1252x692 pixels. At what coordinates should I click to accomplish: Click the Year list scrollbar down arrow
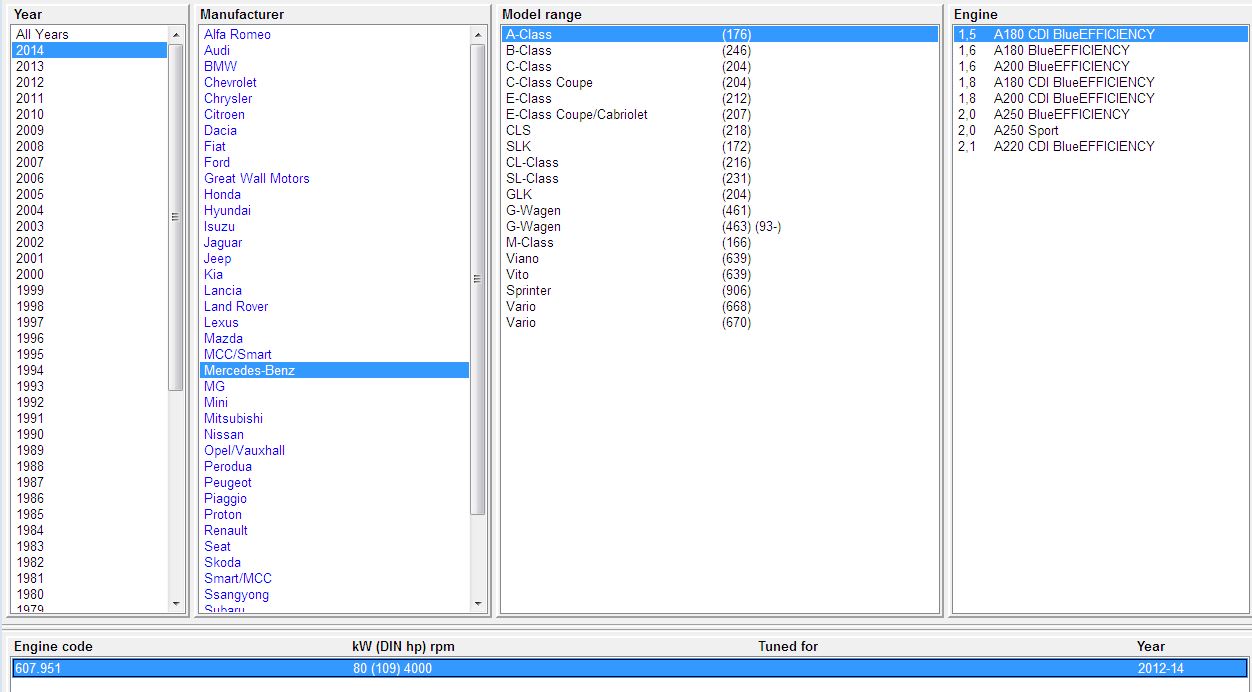(x=176, y=603)
